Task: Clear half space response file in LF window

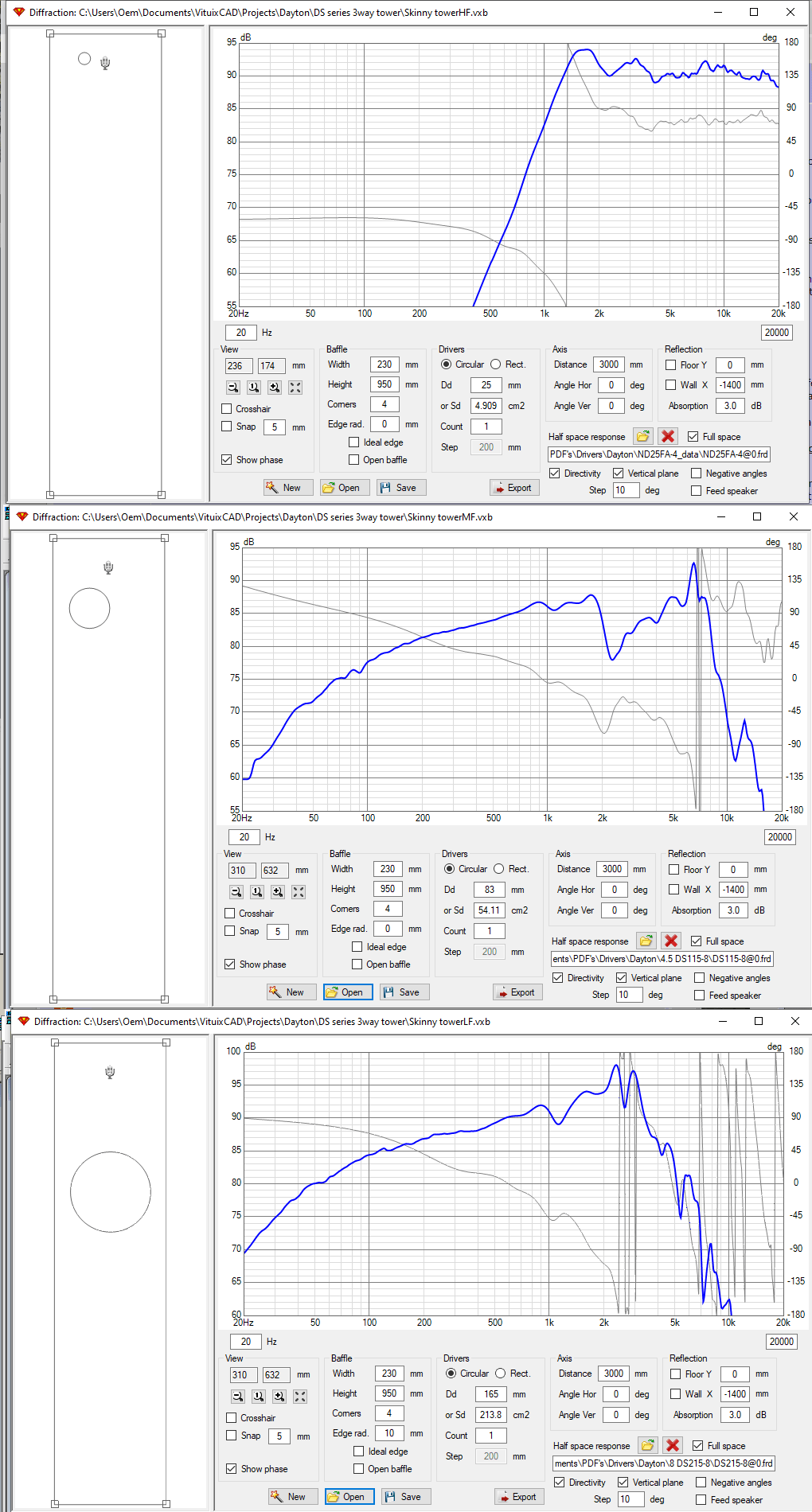Action: (x=673, y=1445)
